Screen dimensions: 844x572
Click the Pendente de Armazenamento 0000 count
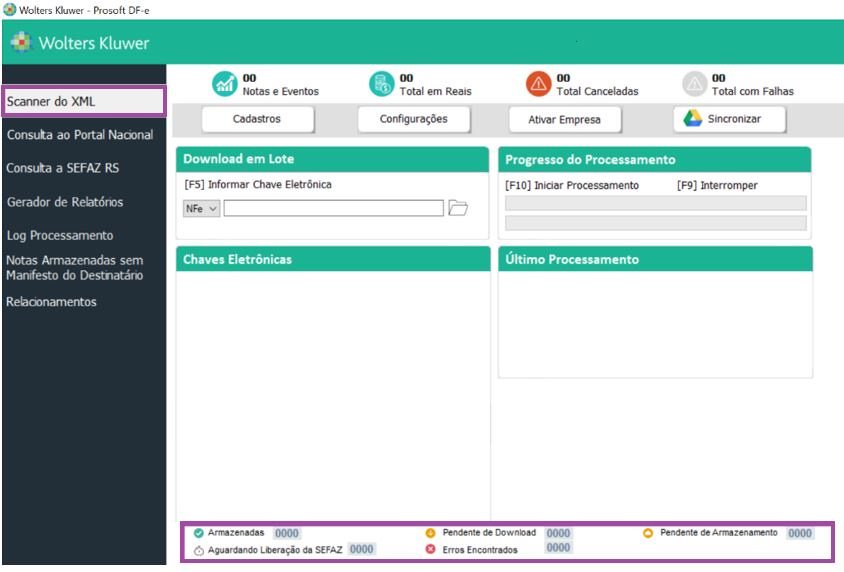pyautogui.click(x=800, y=533)
